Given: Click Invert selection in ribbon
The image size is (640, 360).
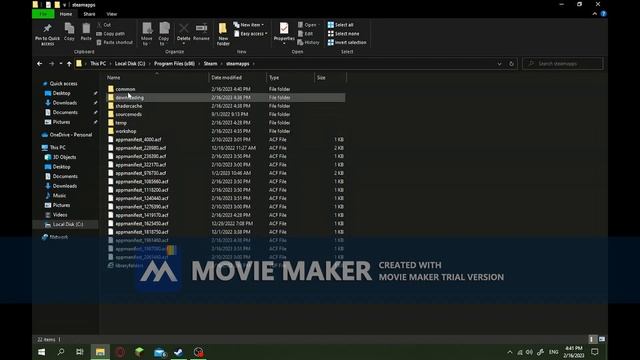Looking at the screenshot, I should tap(347, 42).
